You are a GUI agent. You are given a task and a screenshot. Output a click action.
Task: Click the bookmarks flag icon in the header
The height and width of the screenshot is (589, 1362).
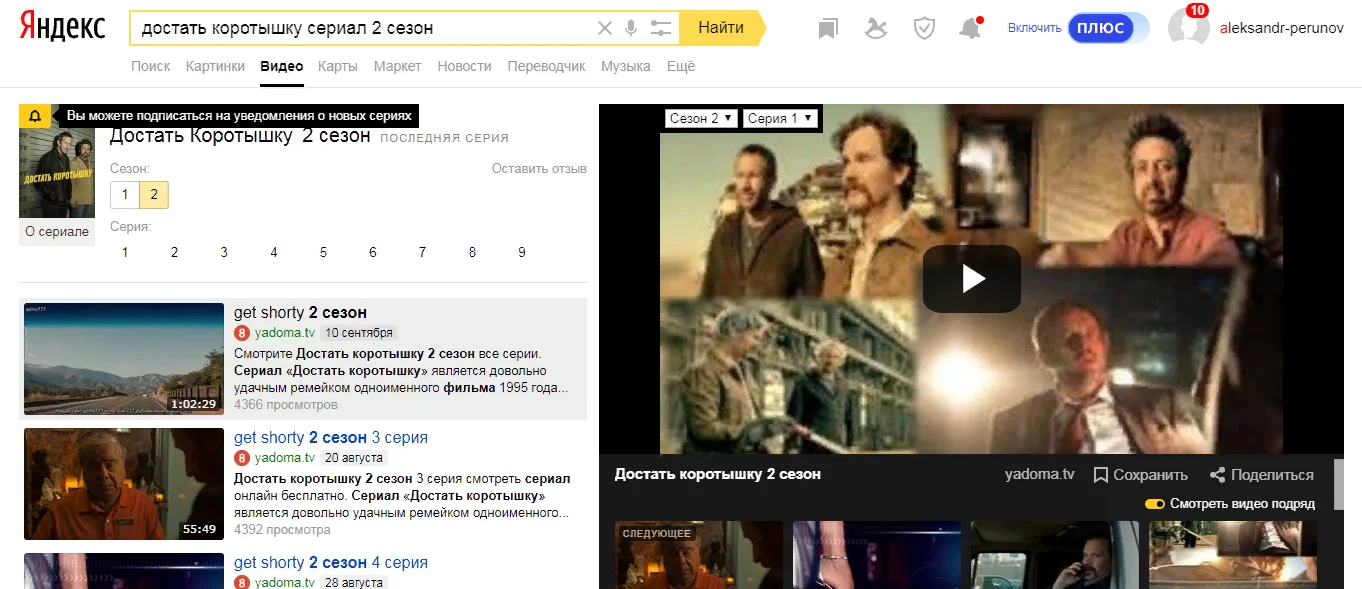(826, 28)
